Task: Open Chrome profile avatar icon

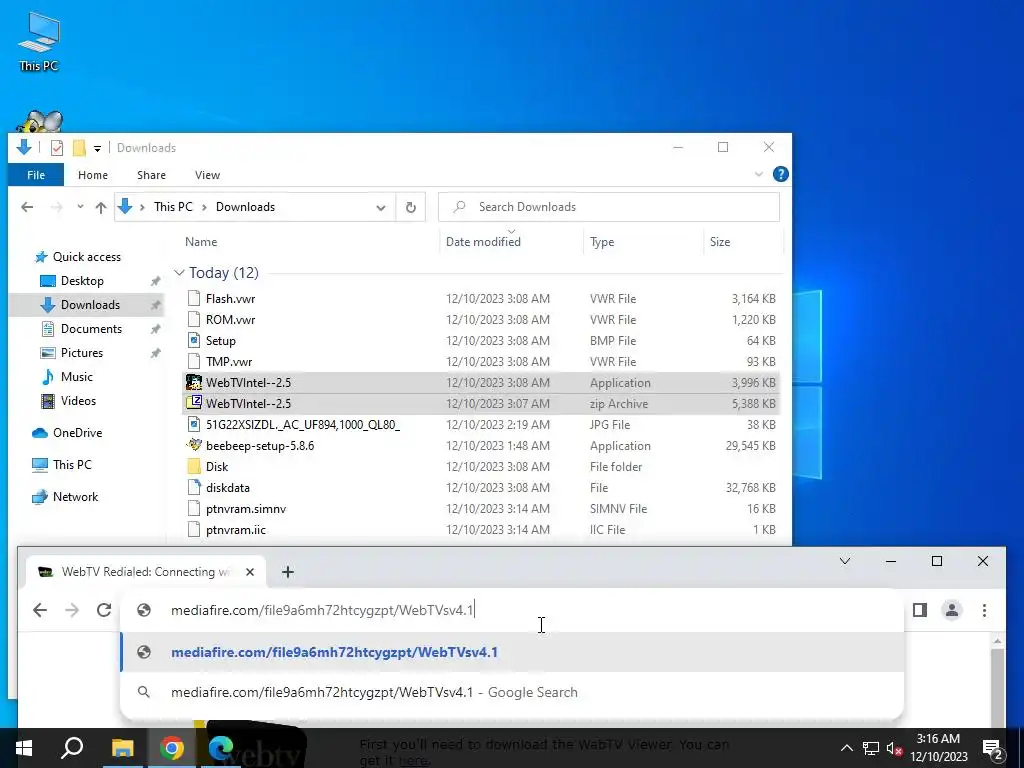Action: (952, 610)
